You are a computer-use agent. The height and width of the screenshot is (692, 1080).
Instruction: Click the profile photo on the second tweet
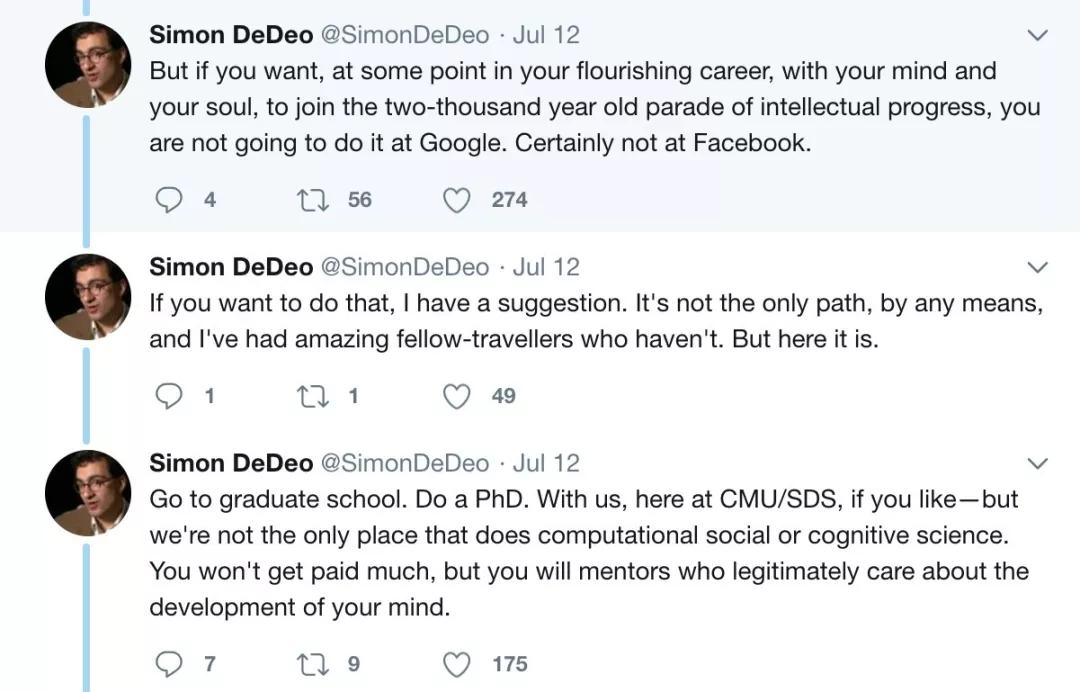click(x=88, y=297)
